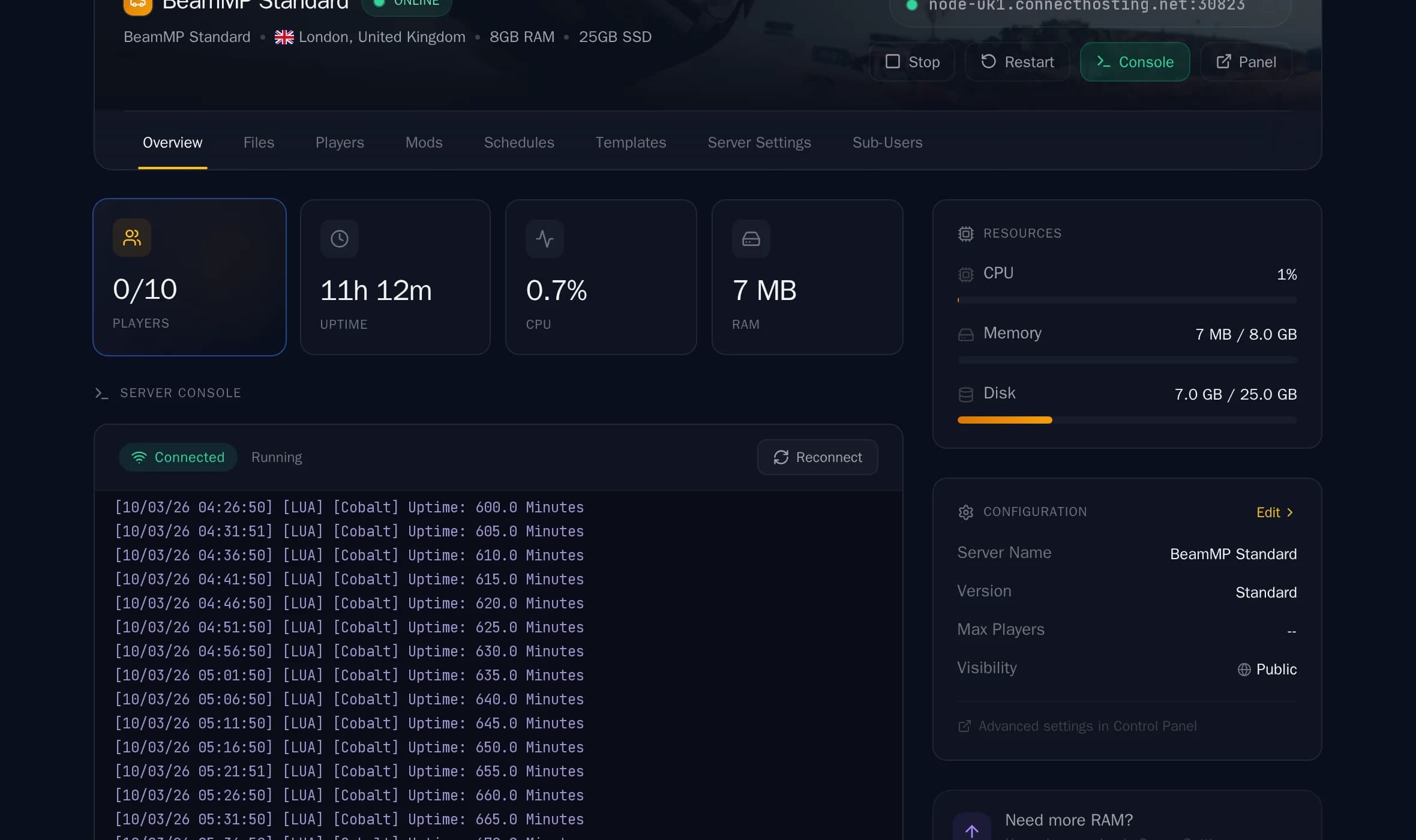Switch to the Server Settings tab
The image size is (1416, 840).
(x=759, y=142)
